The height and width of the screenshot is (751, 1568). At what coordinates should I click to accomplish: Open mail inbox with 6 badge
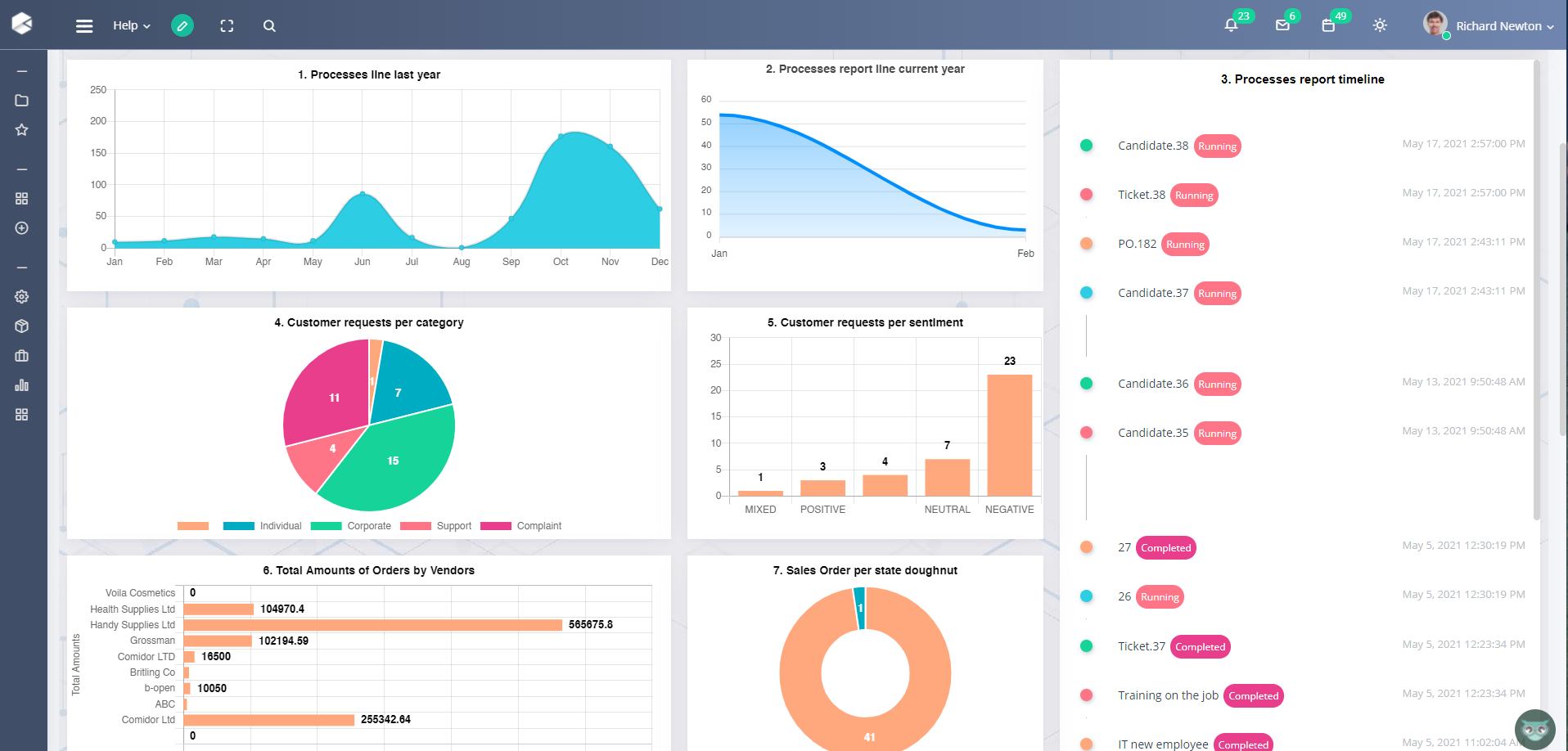1282,25
